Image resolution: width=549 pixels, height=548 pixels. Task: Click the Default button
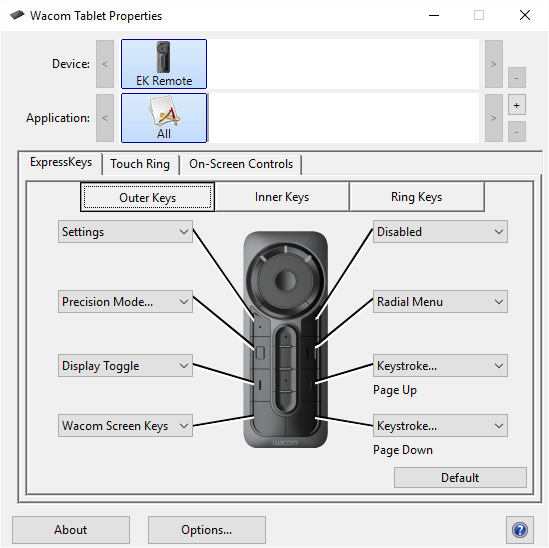[x=460, y=477]
